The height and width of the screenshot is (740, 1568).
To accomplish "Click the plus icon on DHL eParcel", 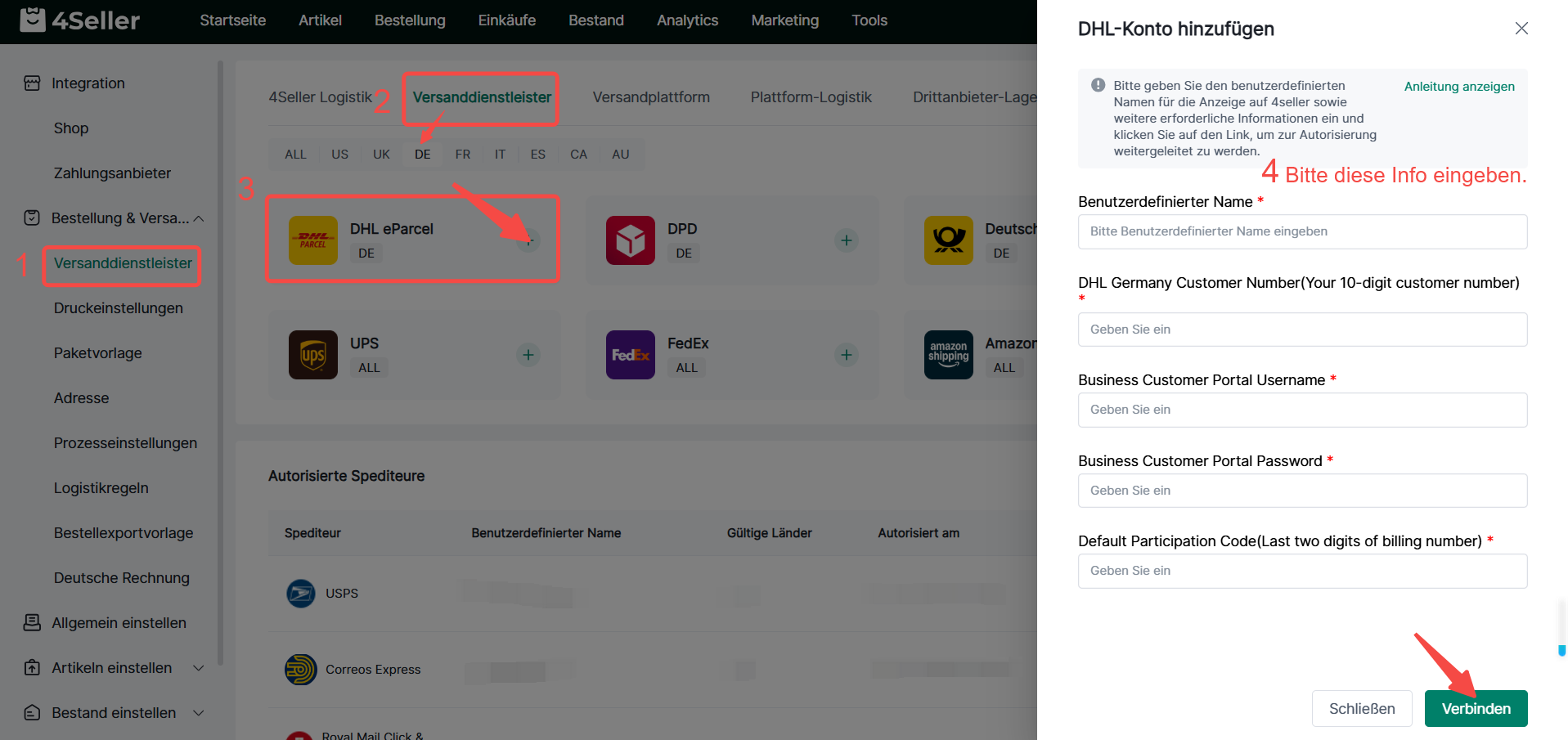I will click(x=528, y=240).
